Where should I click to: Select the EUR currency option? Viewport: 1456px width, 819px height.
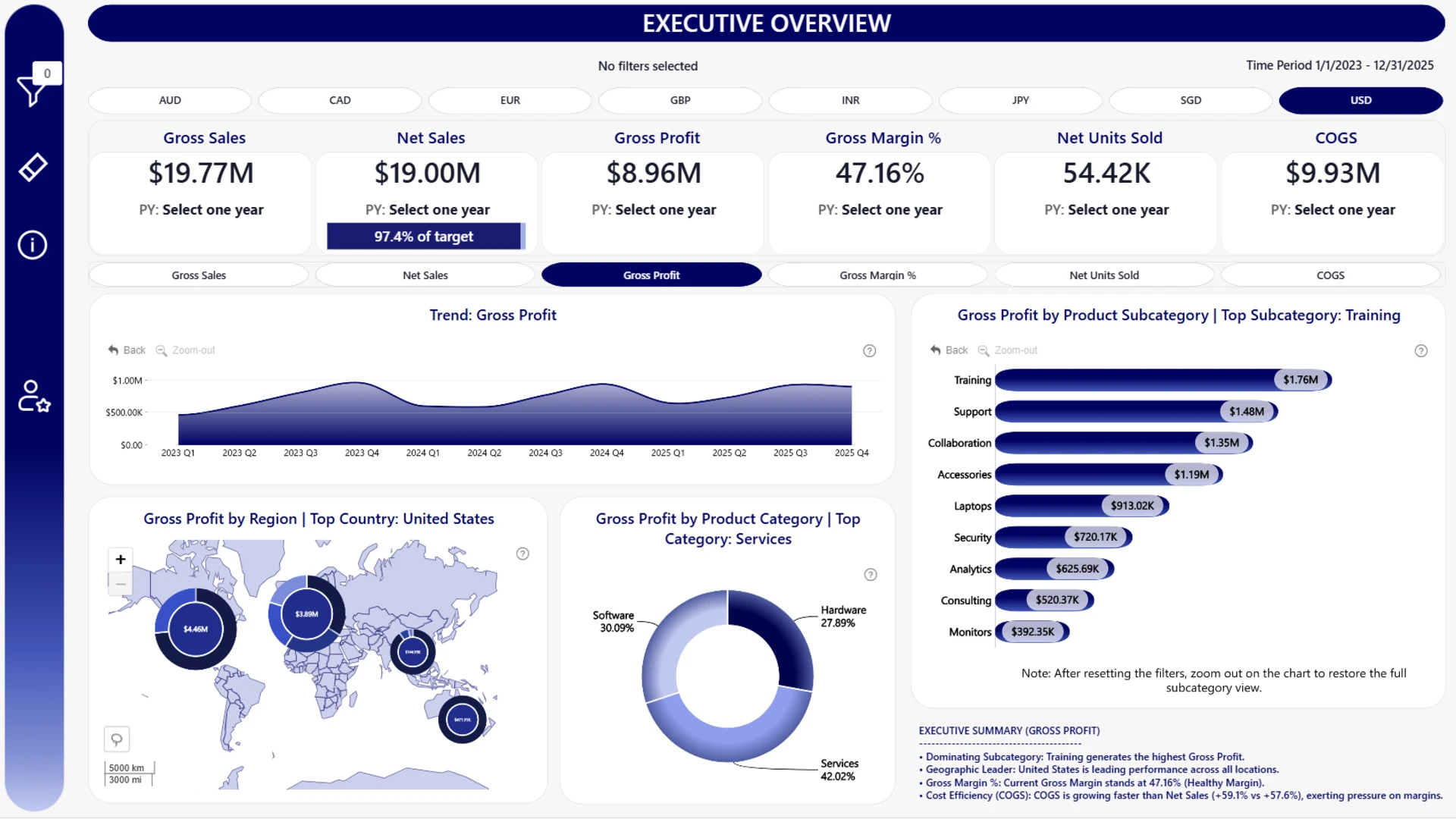[510, 100]
